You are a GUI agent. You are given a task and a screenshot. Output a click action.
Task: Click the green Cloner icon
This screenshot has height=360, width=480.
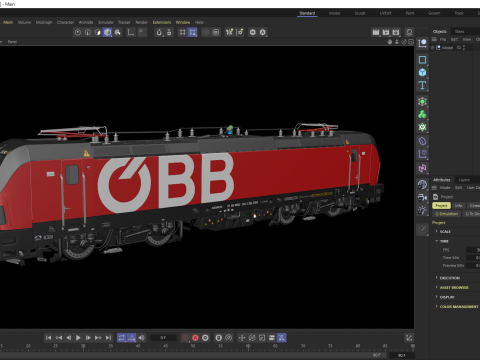coord(422,114)
